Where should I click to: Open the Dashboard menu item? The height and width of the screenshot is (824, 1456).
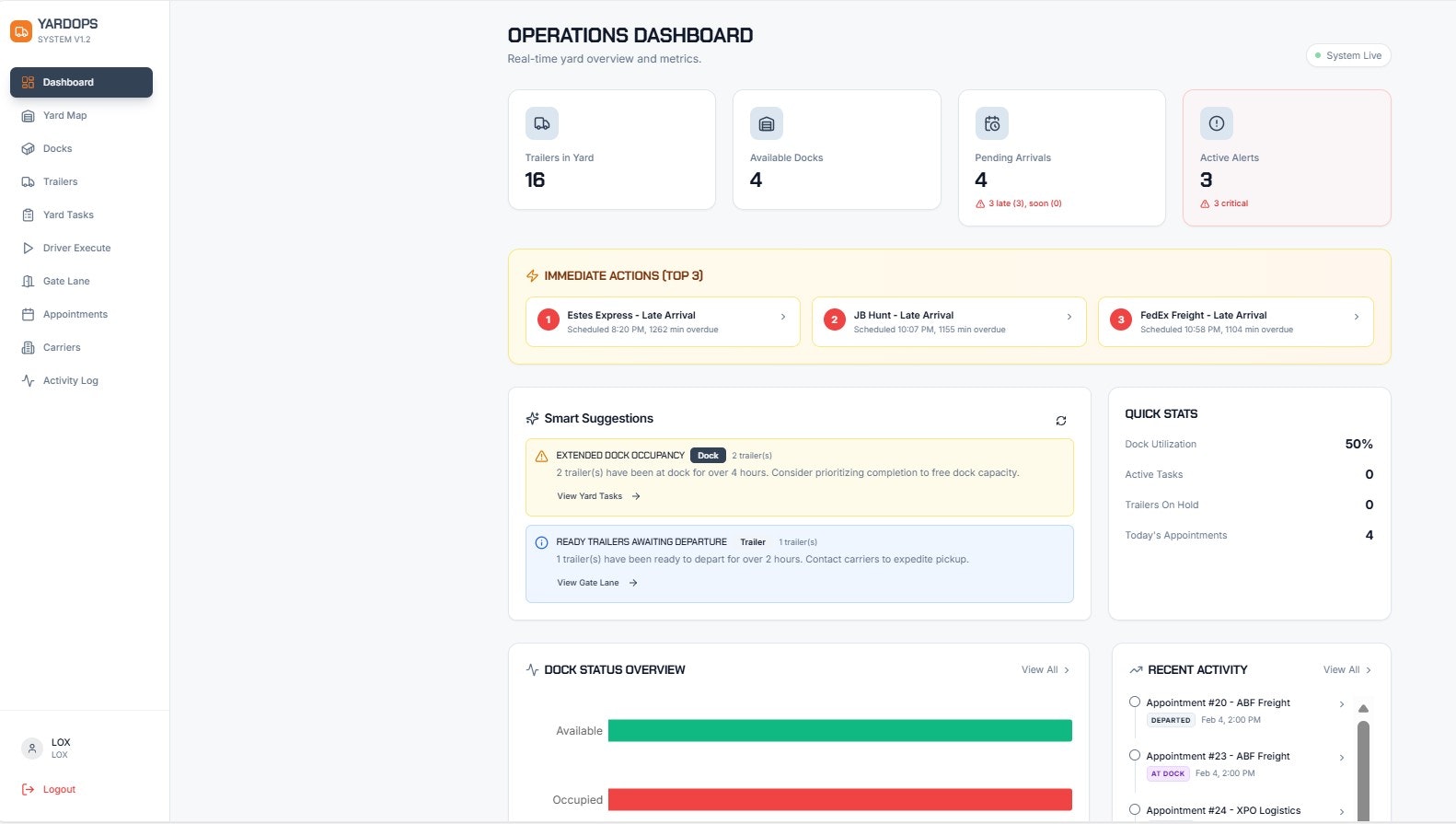pos(81,82)
